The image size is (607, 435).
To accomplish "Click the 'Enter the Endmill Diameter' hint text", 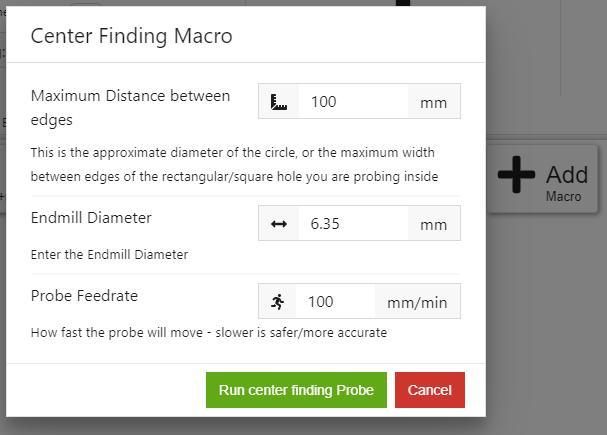I will [x=109, y=254].
